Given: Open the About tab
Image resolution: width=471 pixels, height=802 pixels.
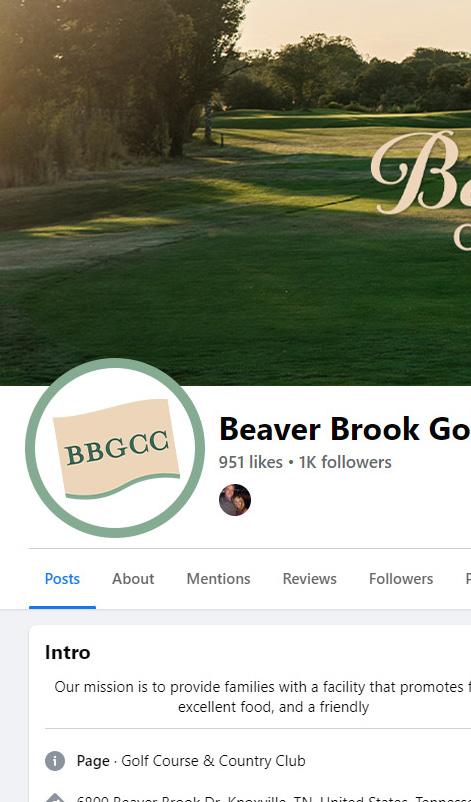Looking at the screenshot, I should 133,578.
